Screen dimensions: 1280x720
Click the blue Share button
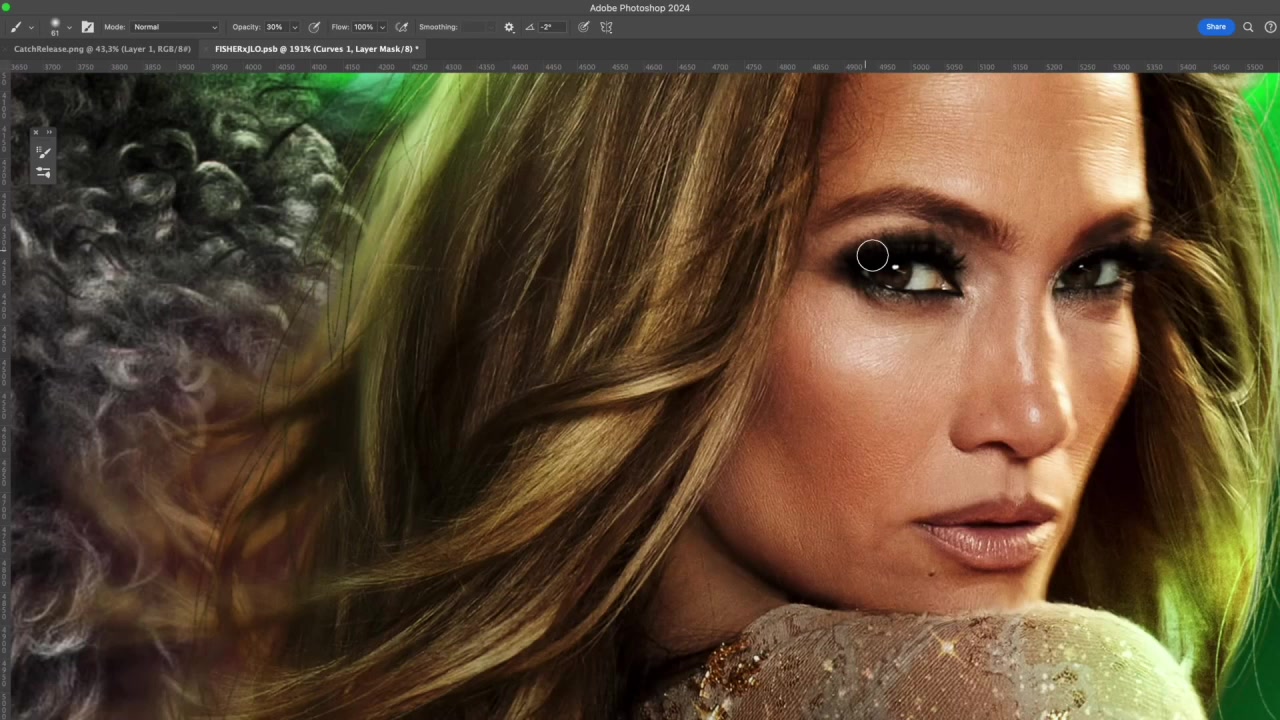pyautogui.click(x=1215, y=27)
